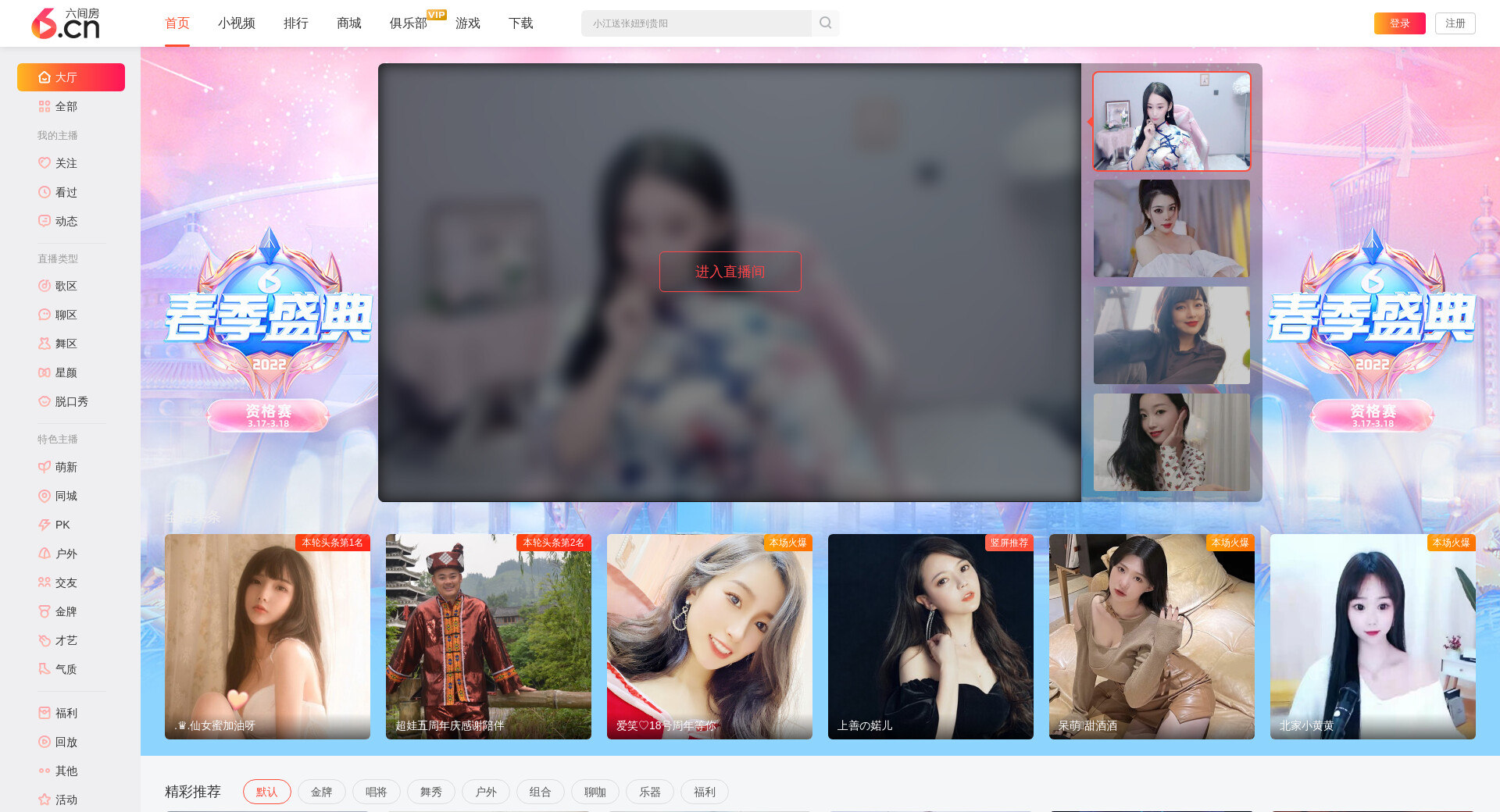Select the 唱将 filter pill
This screenshot has width=1500, height=812.
(x=376, y=792)
